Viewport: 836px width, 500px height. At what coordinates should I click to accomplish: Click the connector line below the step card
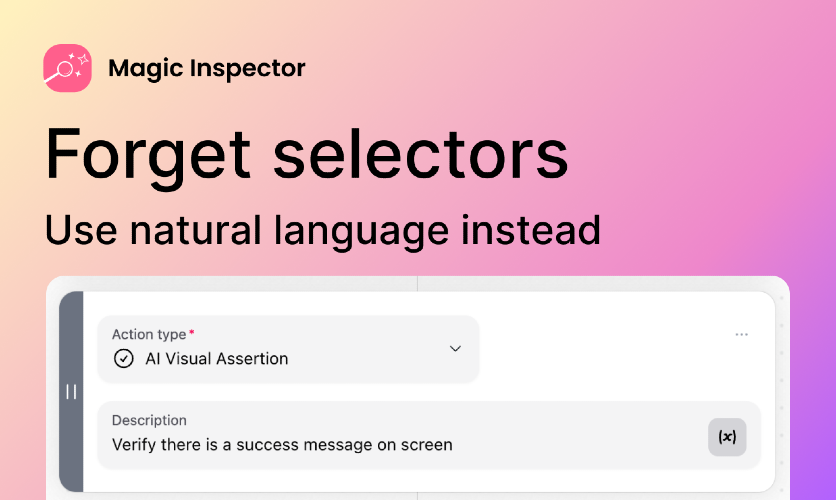pyautogui.click(x=417, y=496)
